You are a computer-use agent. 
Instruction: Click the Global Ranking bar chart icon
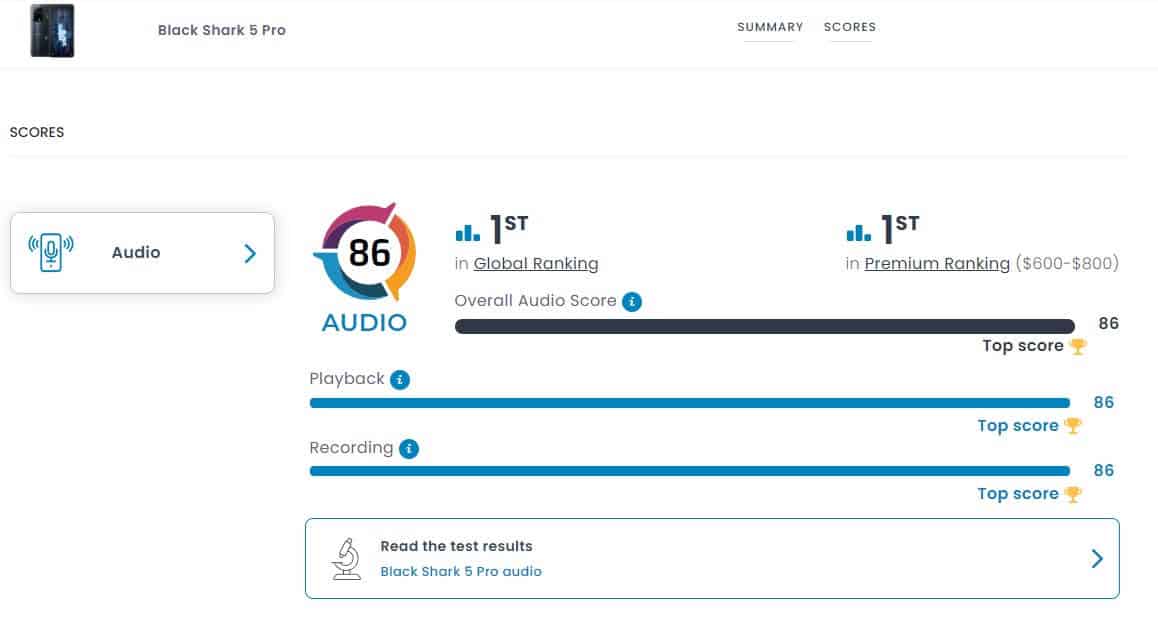click(467, 233)
